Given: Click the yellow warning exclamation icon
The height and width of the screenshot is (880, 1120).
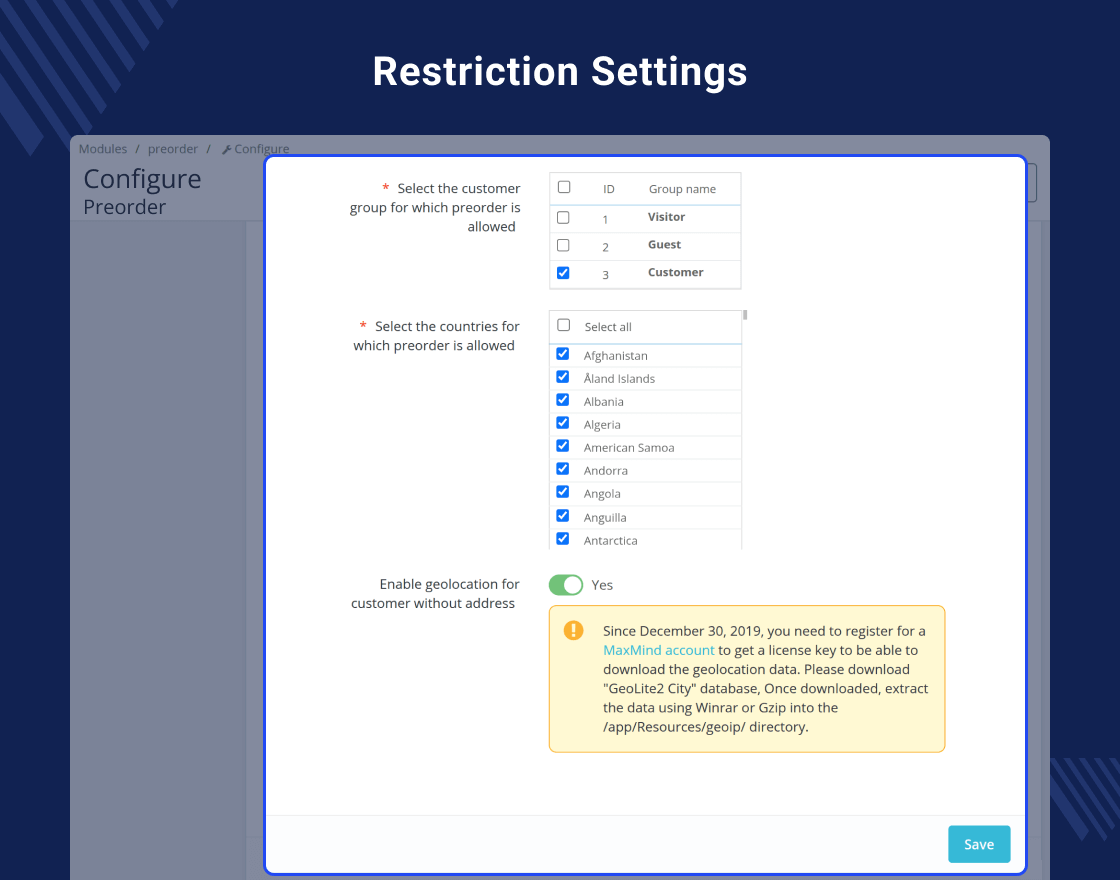Looking at the screenshot, I should [x=574, y=630].
